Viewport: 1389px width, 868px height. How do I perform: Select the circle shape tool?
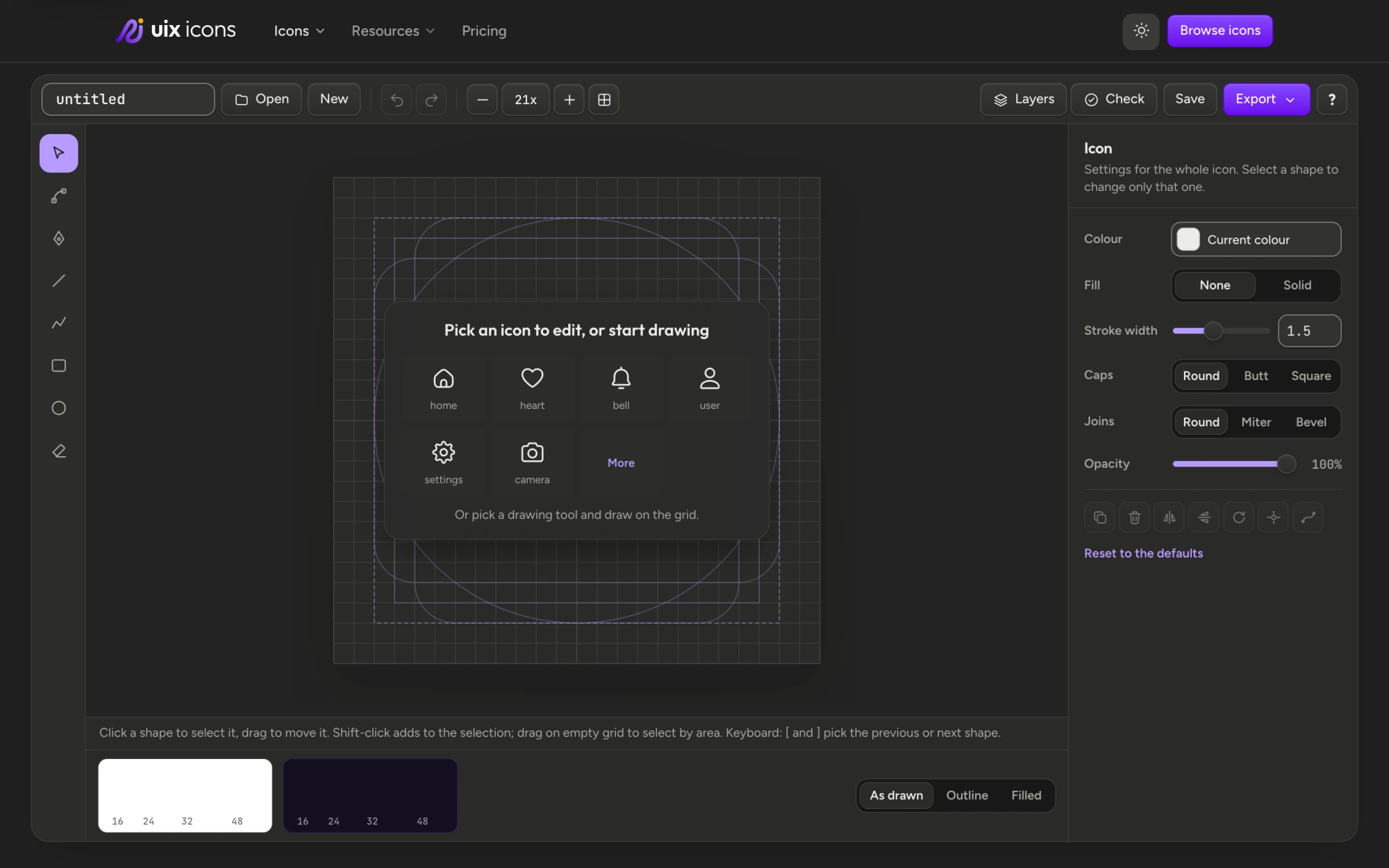click(x=59, y=408)
